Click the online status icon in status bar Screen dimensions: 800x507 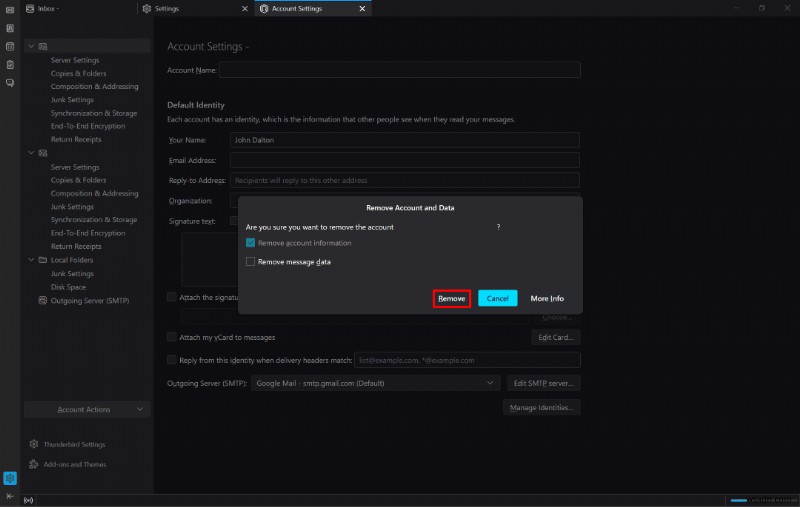pos(29,500)
